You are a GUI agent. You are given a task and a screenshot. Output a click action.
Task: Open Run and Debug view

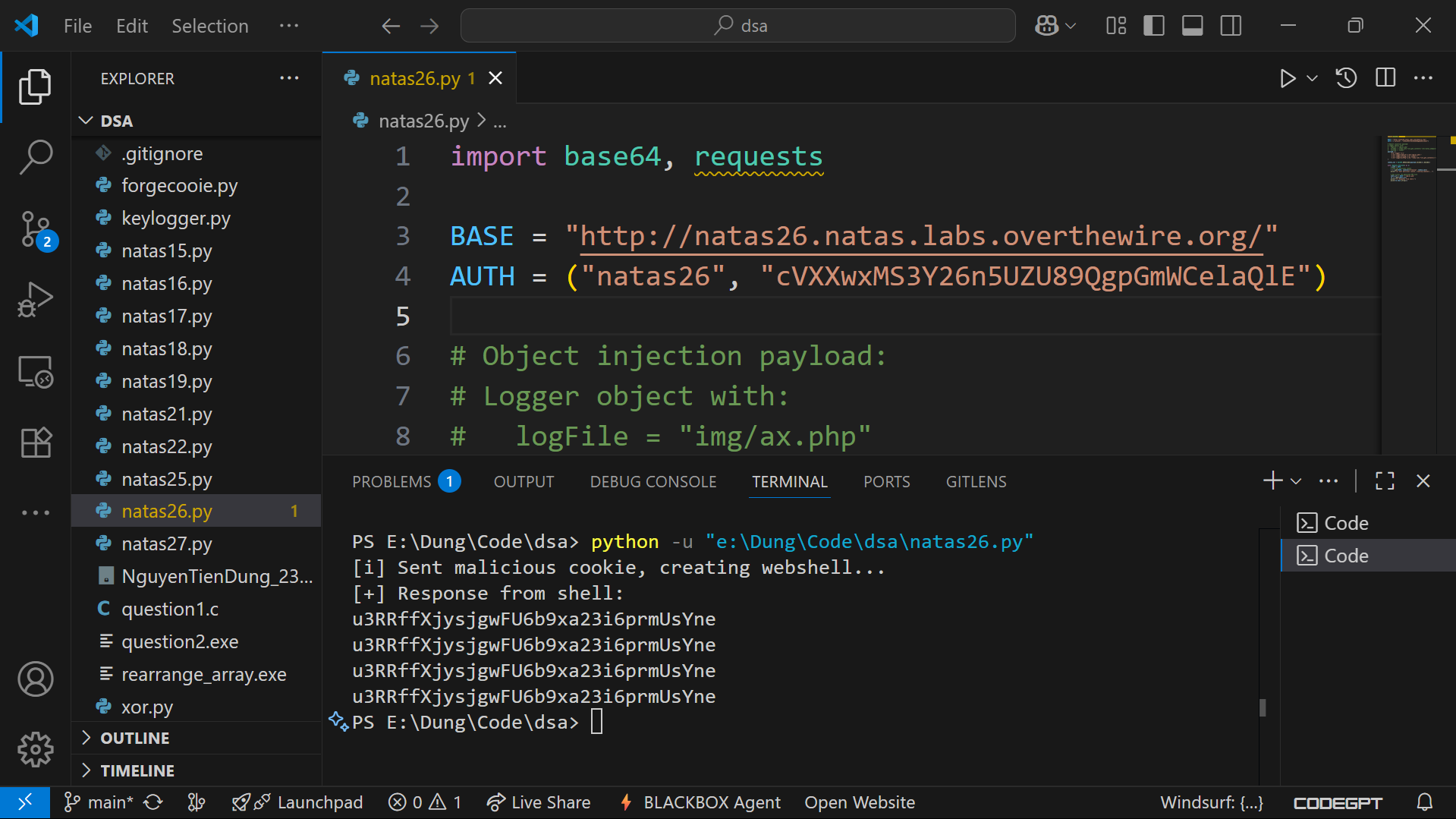pos(35,300)
